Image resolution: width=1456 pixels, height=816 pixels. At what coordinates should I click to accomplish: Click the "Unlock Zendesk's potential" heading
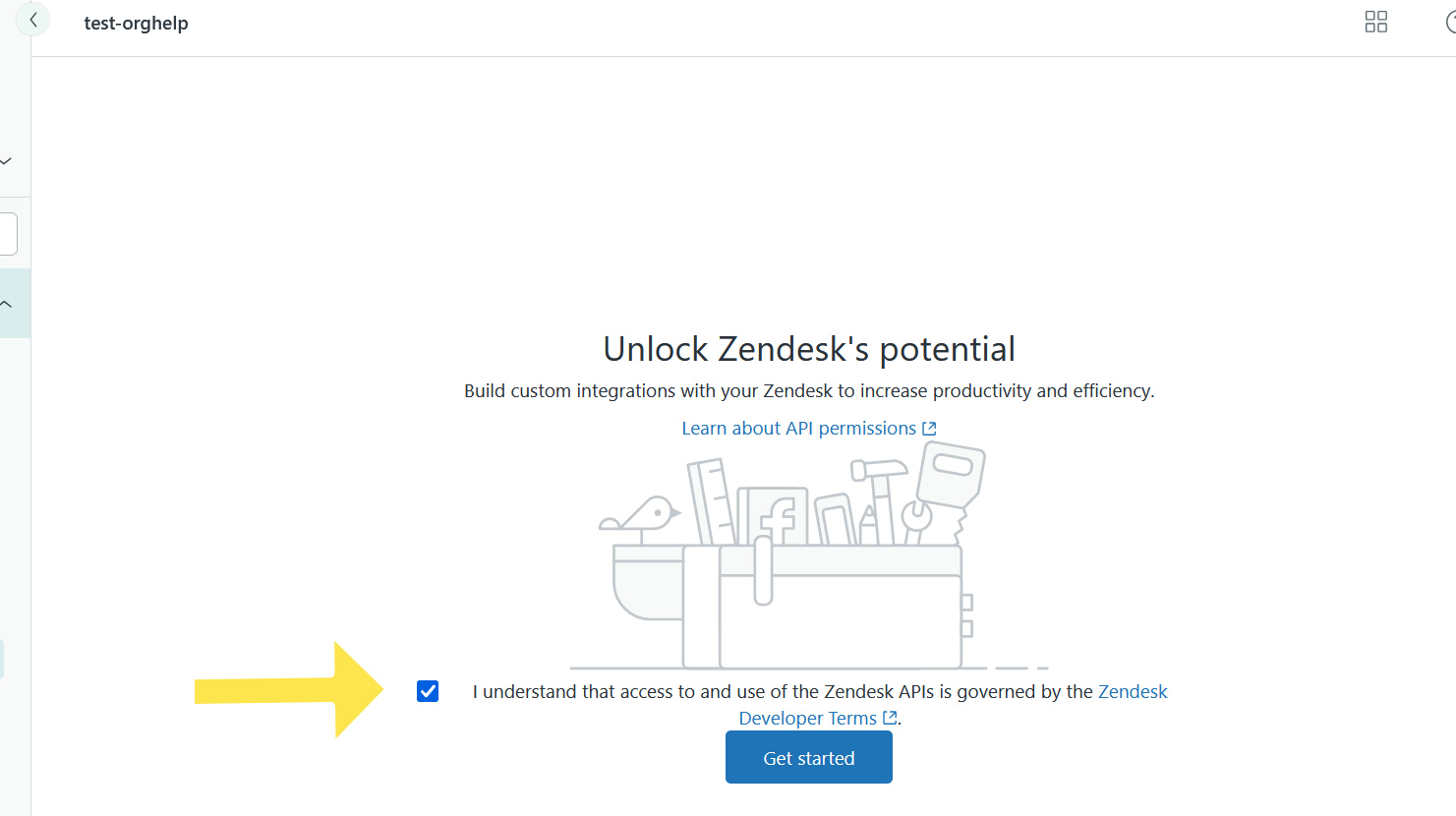click(808, 349)
